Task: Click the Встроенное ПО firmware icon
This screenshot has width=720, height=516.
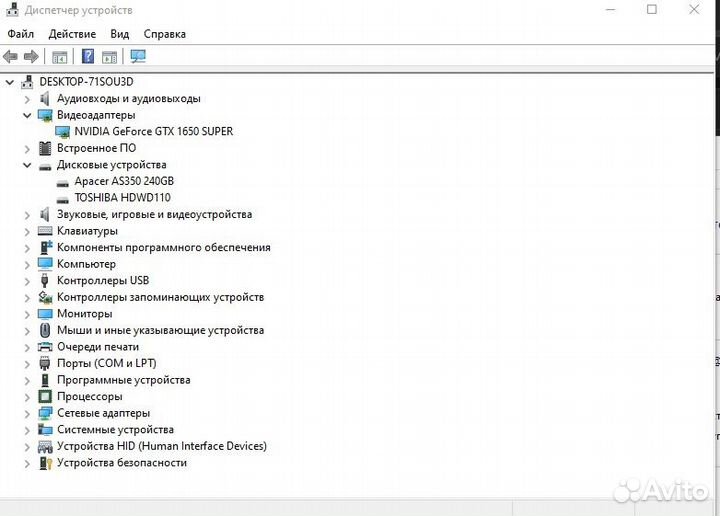Action: coord(45,148)
